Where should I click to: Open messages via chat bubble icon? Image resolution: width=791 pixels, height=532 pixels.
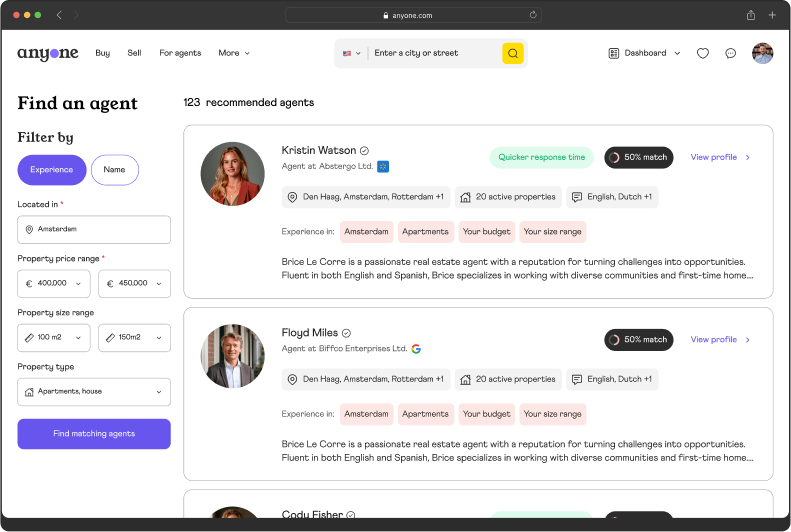[x=731, y=53]
